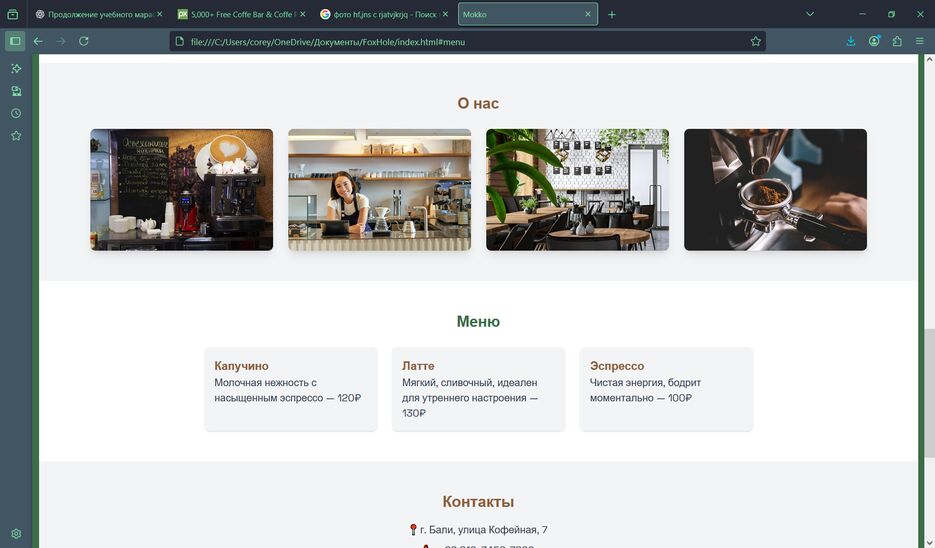This screenshot has height=548, width=935.
Task: Go back to previous page
Action: click(38, 41)
